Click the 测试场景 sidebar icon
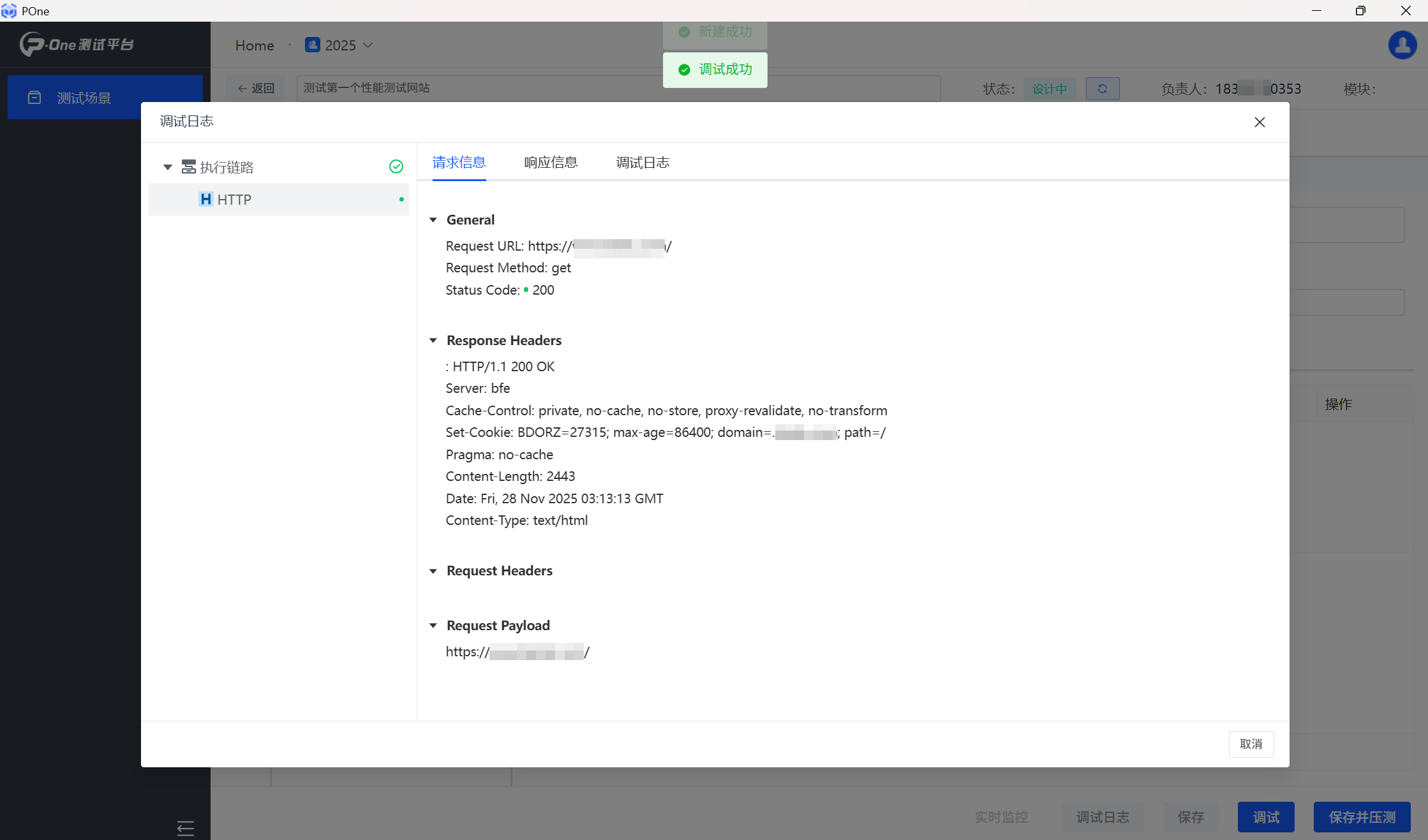 point(34,98)
